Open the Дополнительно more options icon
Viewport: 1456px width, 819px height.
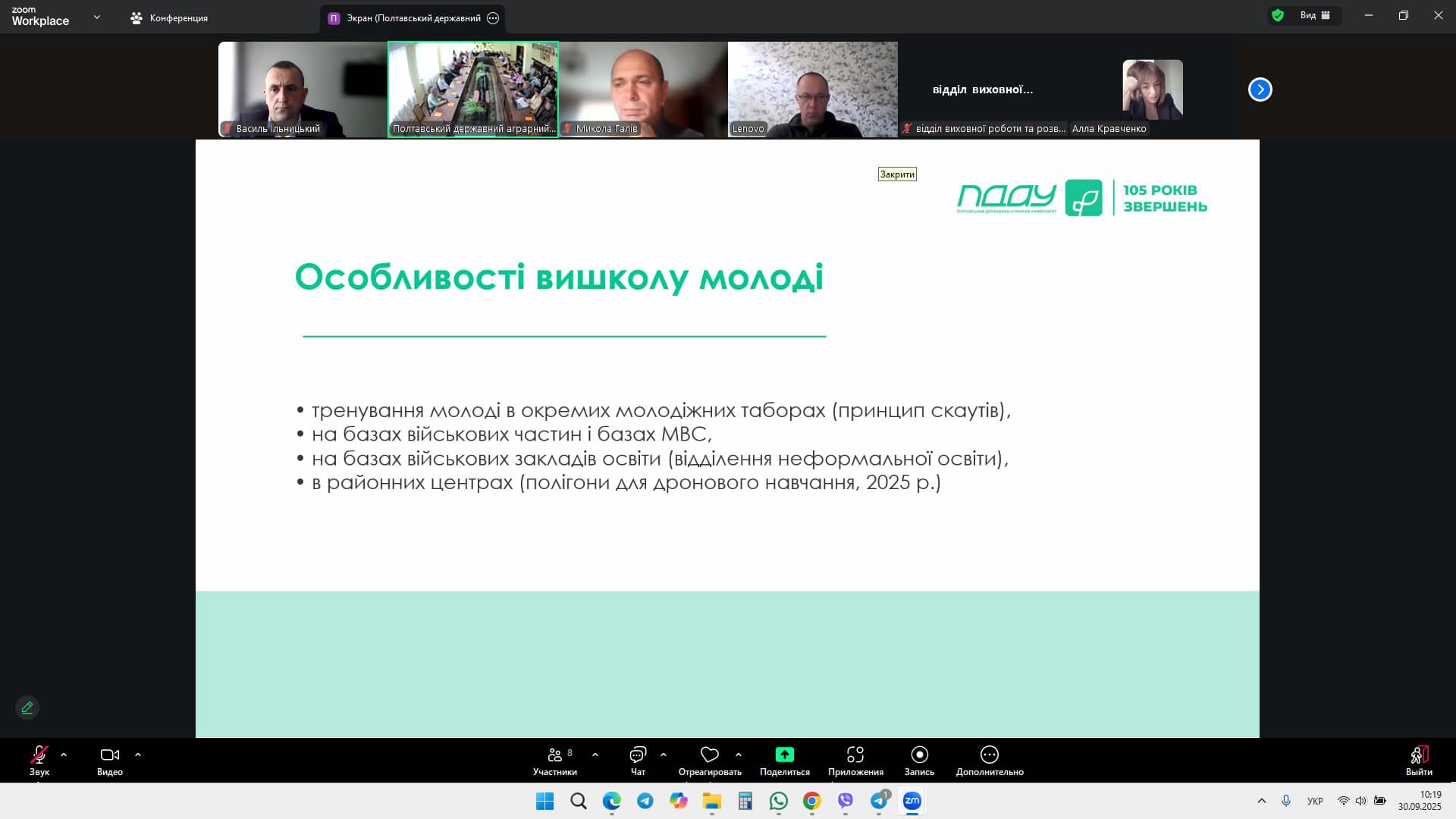click(x=989, y=755)
